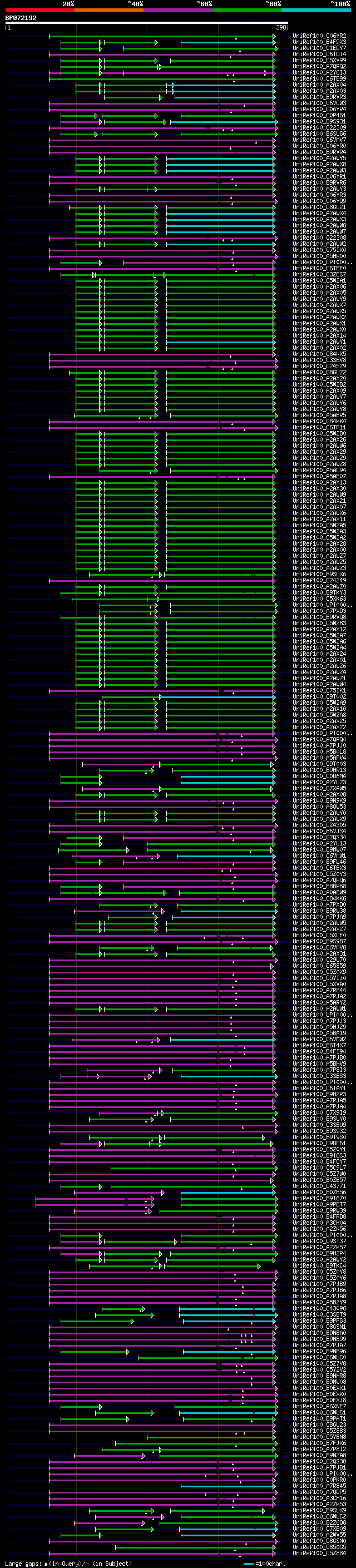This screenshot has height=1568, width=356.
Task: Select the UniRef100_B8BP68 row label
Action: click(319, 886)
